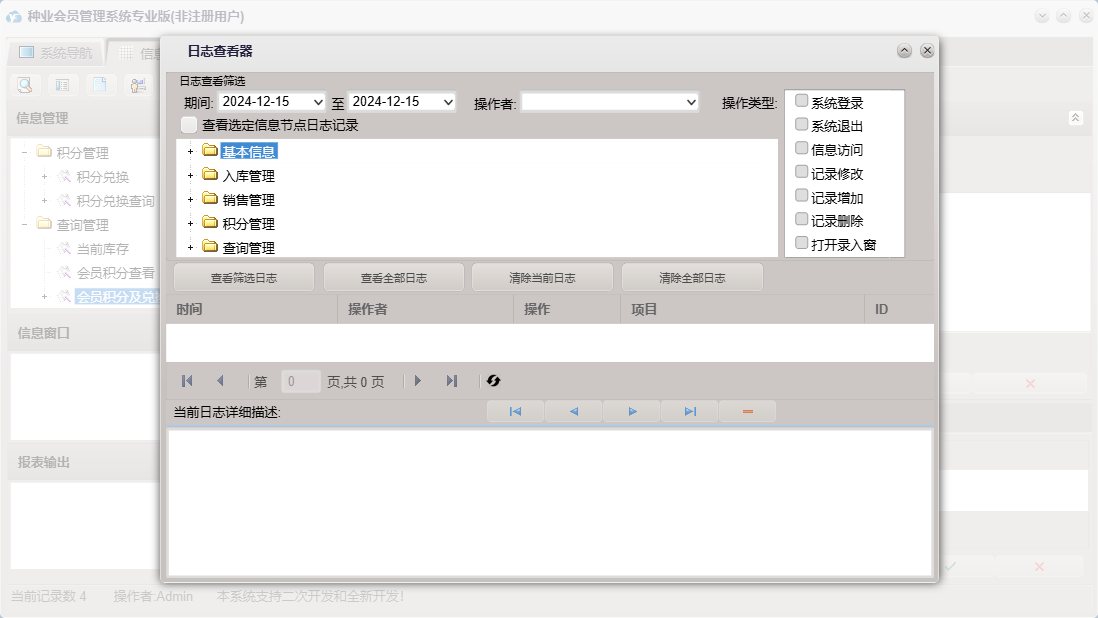Check the 打开录入窗 option
1098x618 pixels.
(802, 244)
